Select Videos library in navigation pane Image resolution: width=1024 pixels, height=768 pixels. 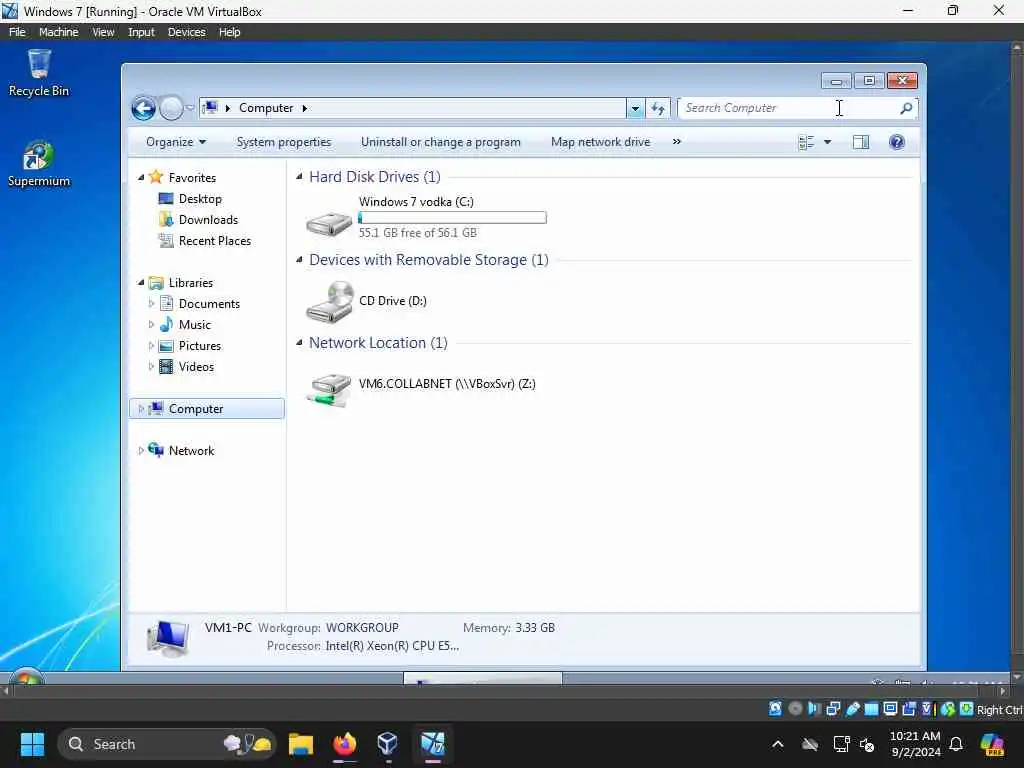(x=196, y=366)
